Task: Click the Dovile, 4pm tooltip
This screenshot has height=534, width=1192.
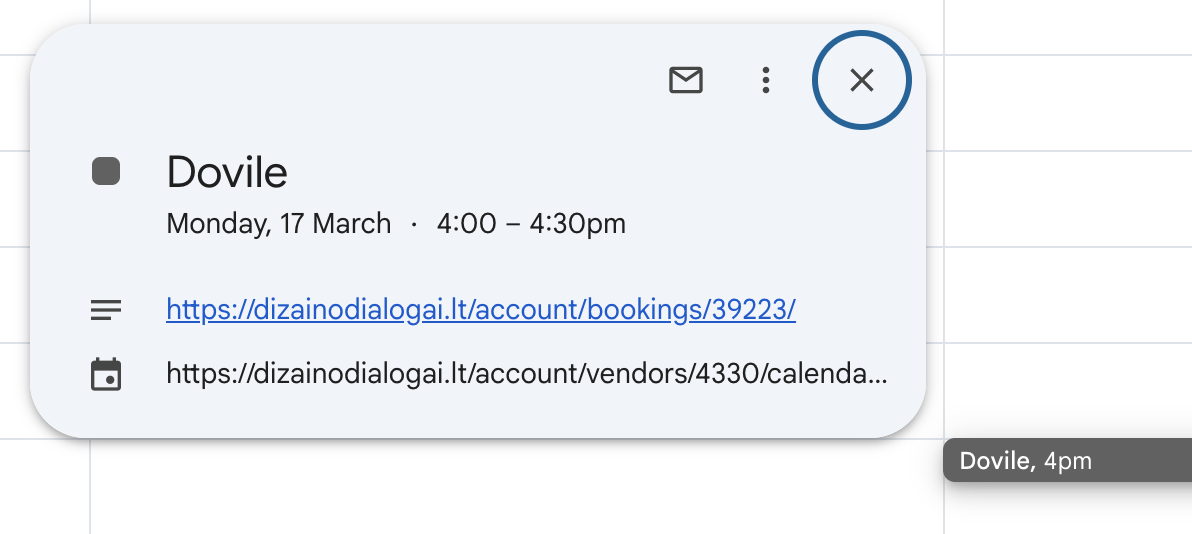Action: (x=1067, y=461)
